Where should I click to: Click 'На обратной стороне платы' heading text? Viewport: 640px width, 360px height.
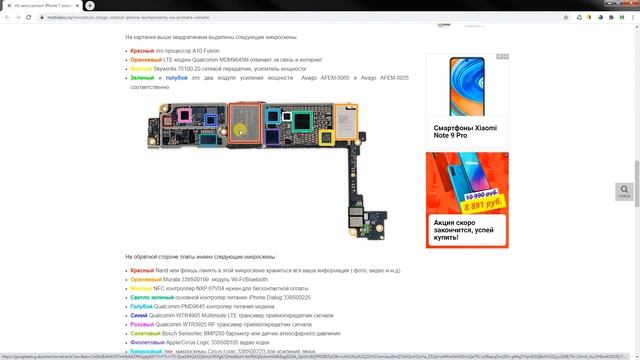(200, 257)
